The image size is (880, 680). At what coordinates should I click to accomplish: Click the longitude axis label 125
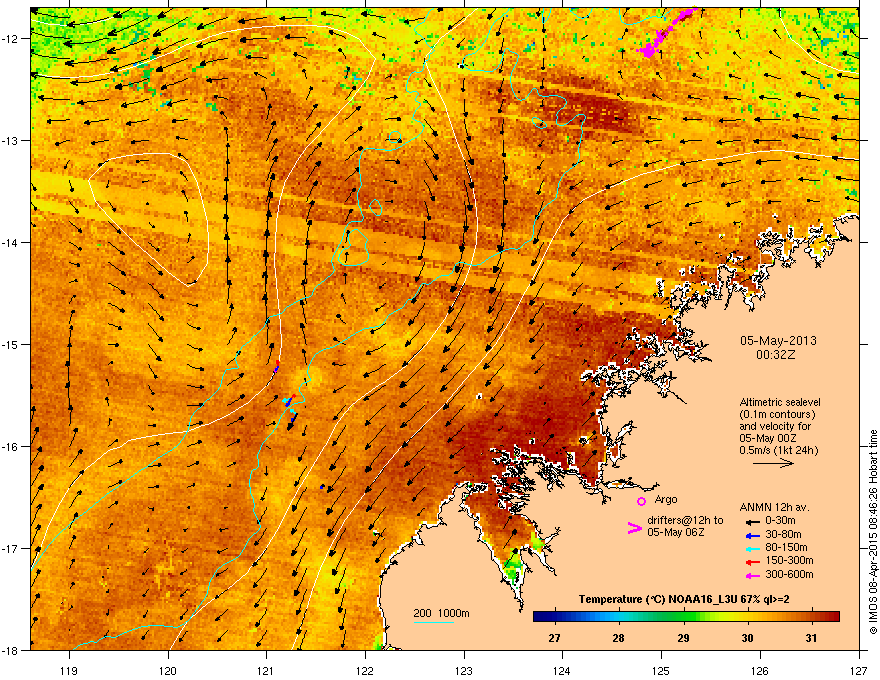(661, 670)
